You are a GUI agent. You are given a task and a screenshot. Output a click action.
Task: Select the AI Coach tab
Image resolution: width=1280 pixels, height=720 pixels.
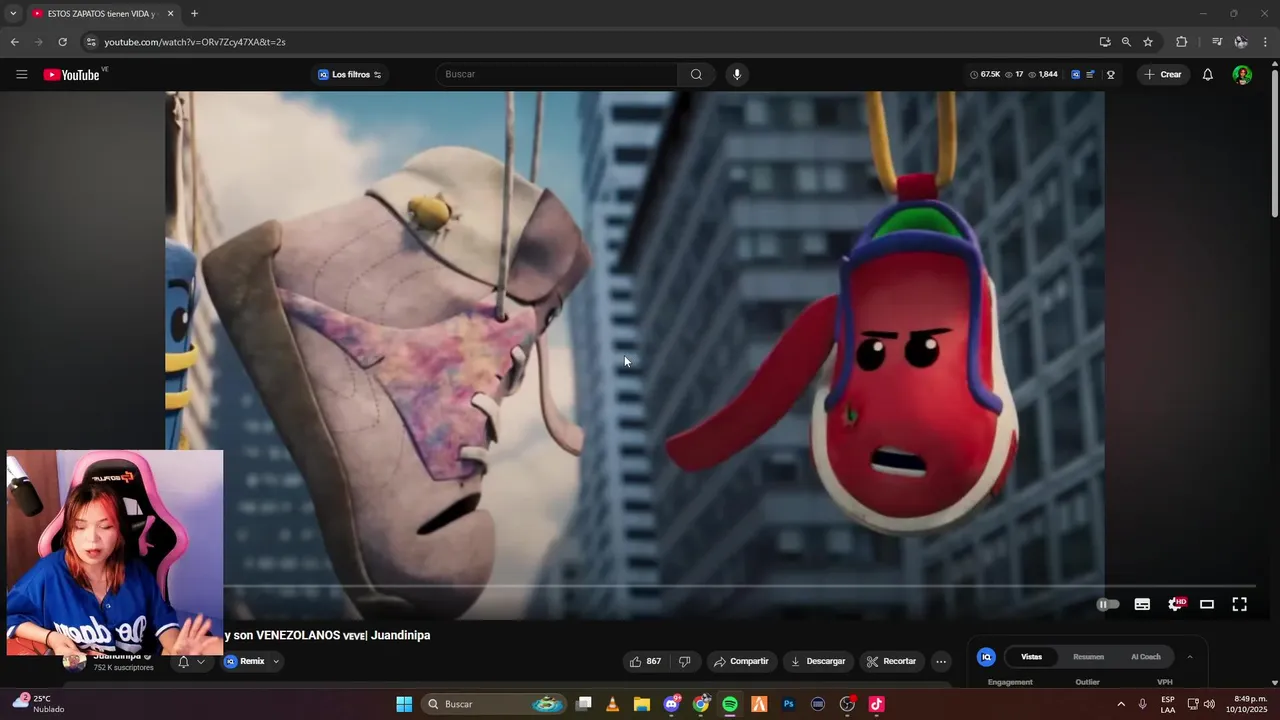click(x=1146, y=657)
